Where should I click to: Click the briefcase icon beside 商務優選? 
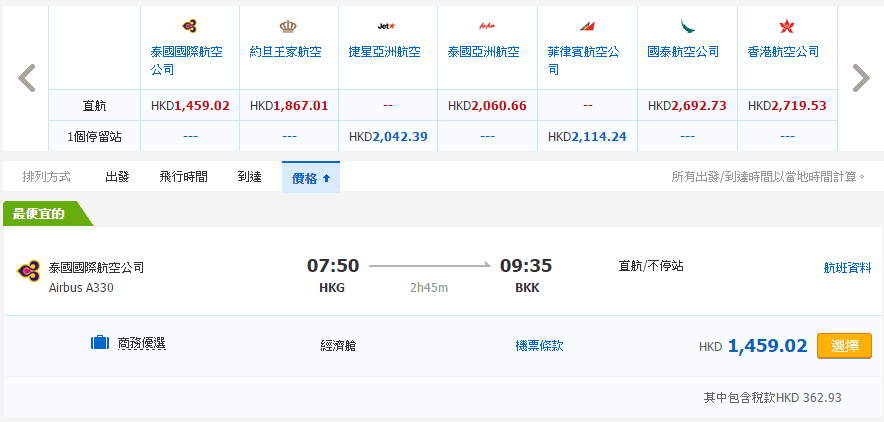(x=100, y=344)
